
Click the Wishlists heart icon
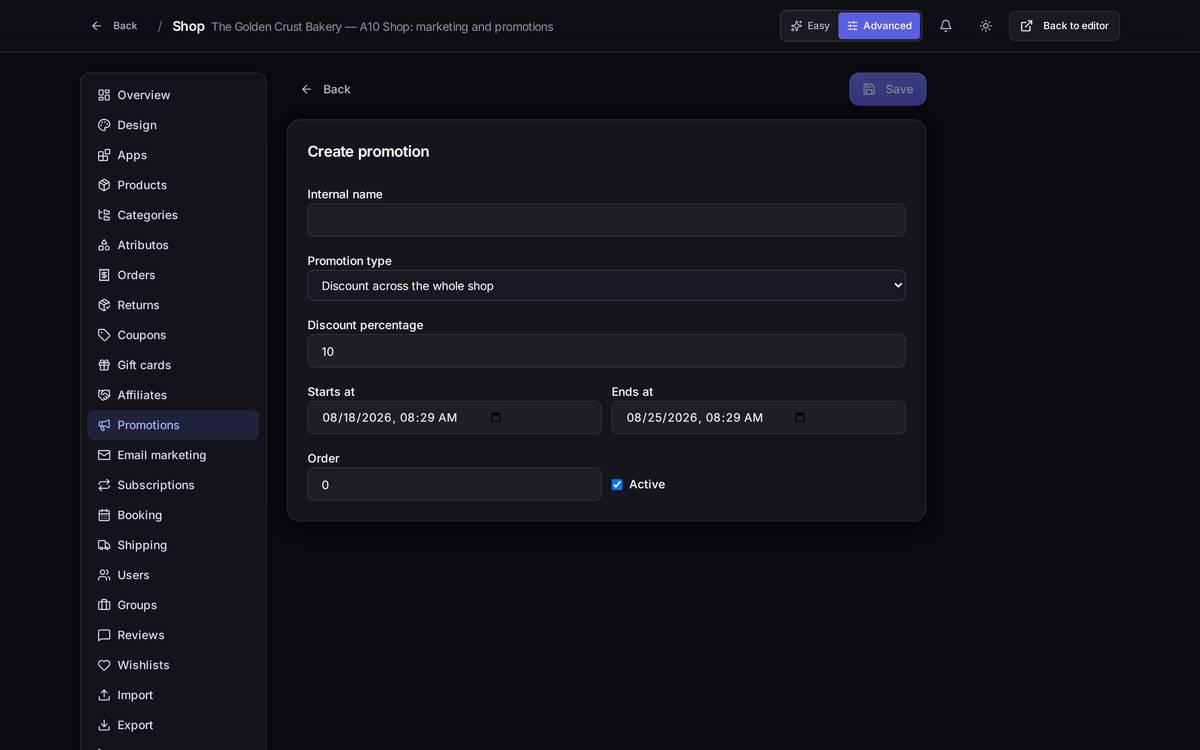(104, 665)
